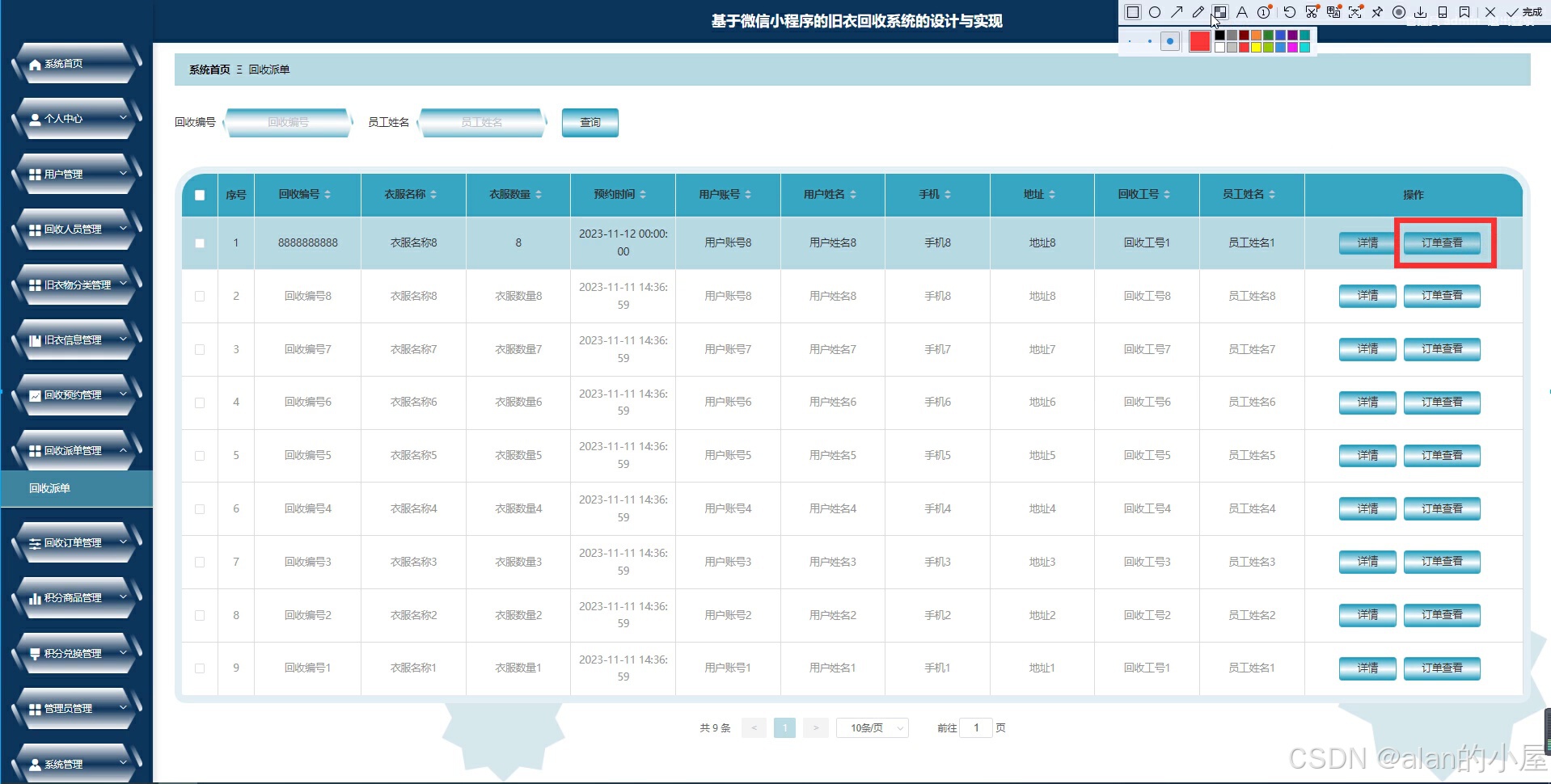The height and width of the screenshot is (784, 1551).
Task: Check the checkbox for row 回收编号7
Action: click(200, 349)
